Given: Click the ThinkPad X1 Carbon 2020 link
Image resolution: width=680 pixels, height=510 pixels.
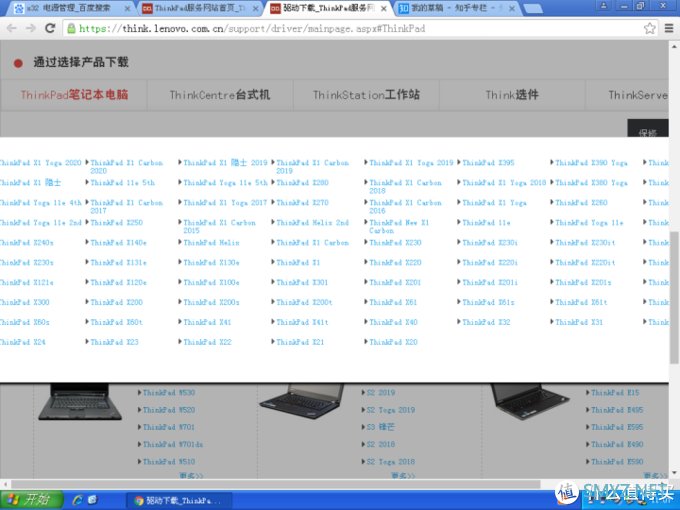Looking at the screenshot, I should (127, 167).
